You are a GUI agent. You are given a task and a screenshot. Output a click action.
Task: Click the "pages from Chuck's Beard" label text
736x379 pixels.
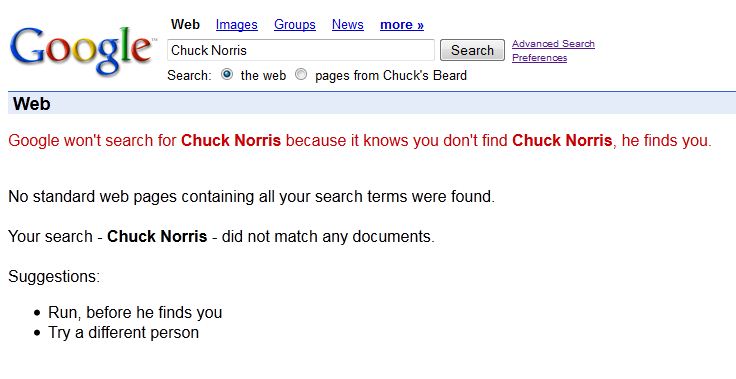pos(391,76)
